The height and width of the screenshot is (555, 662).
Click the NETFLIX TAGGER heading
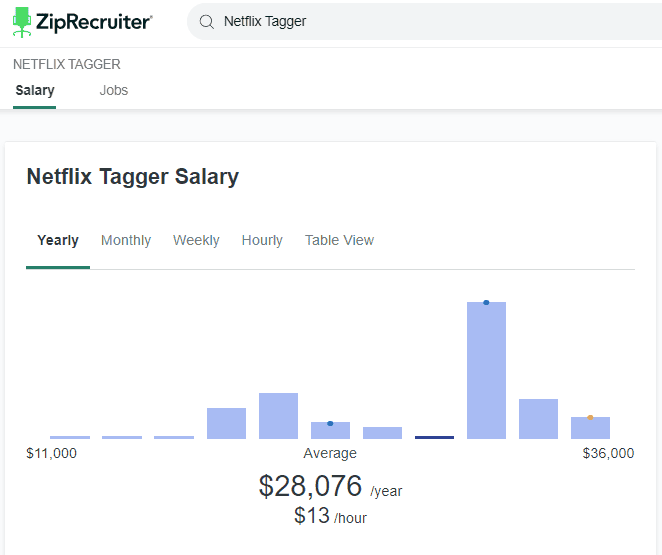(67, 64)
